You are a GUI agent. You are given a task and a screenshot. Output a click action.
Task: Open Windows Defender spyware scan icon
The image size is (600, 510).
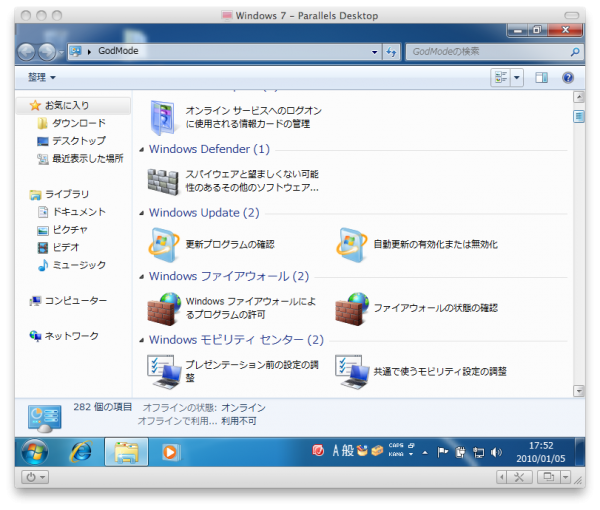163,181
